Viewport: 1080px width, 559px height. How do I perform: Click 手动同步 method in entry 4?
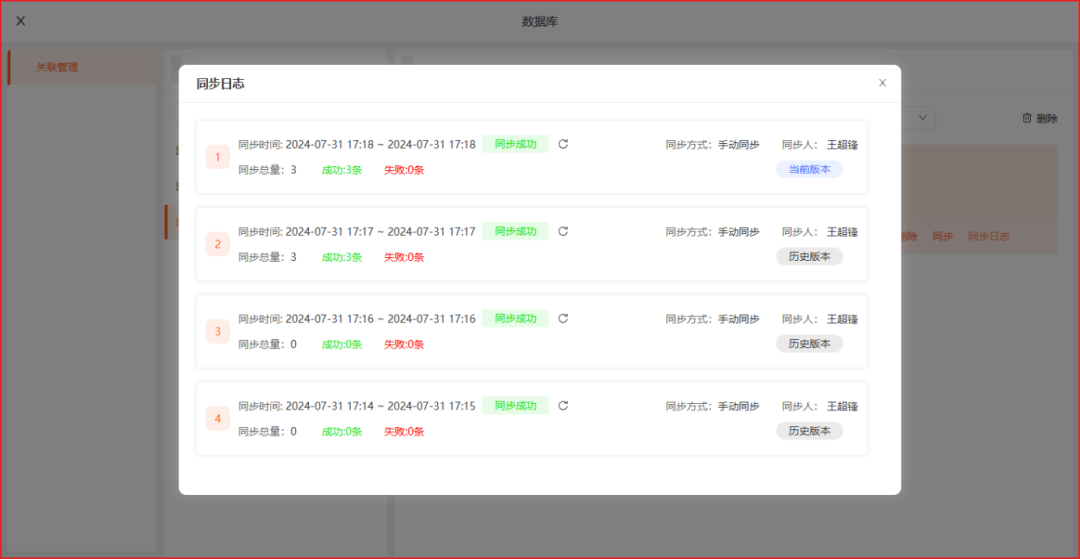[x=739, y=406]
